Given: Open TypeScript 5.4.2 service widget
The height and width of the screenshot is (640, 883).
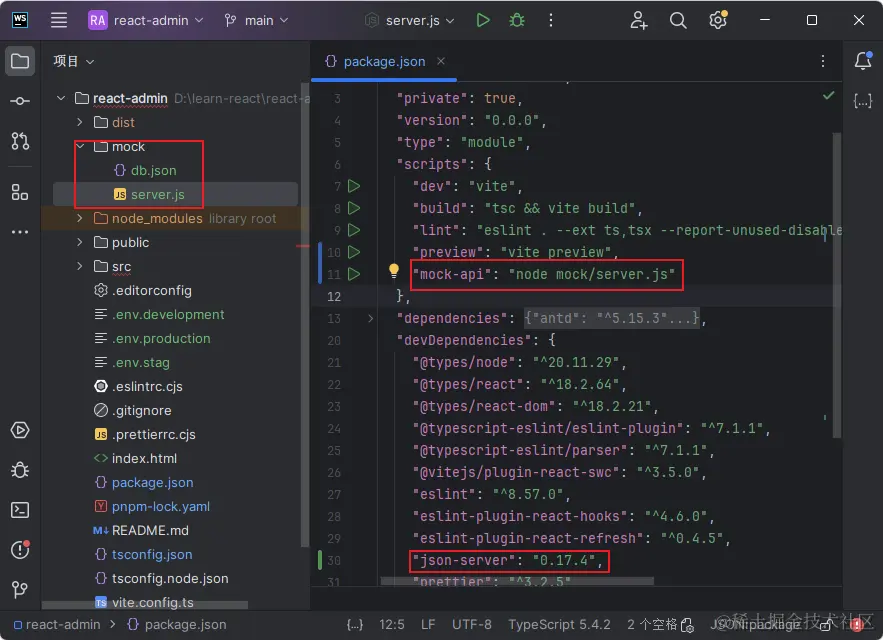Looking at the screenshot, I should coord(559,624).
